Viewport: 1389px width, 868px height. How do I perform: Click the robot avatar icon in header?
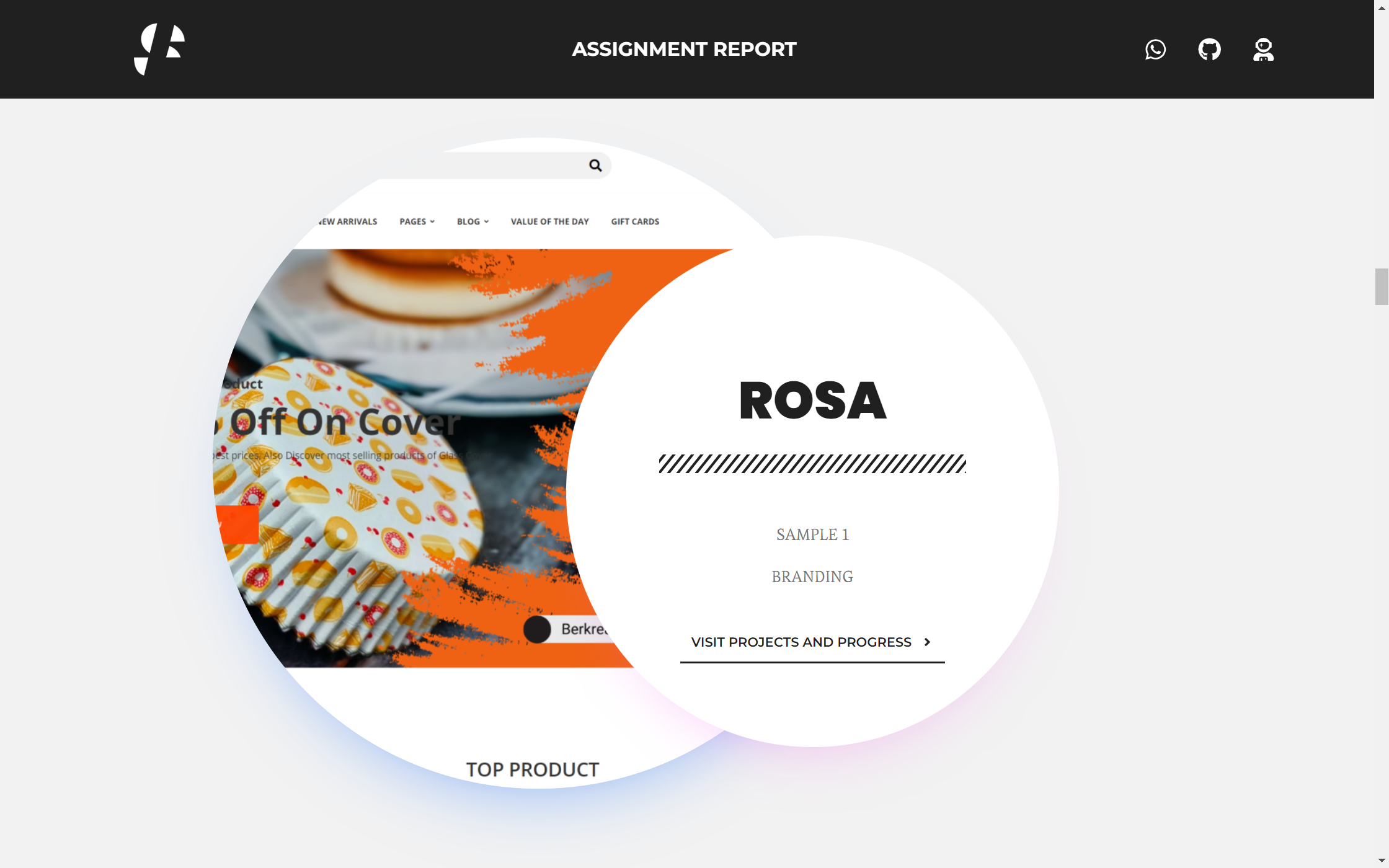pos(1263,49)
